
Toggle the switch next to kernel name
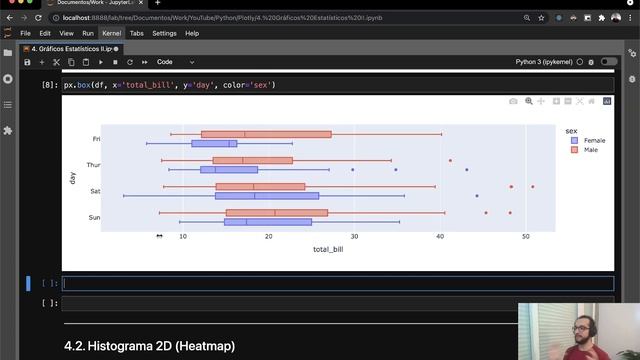[609, 62]
